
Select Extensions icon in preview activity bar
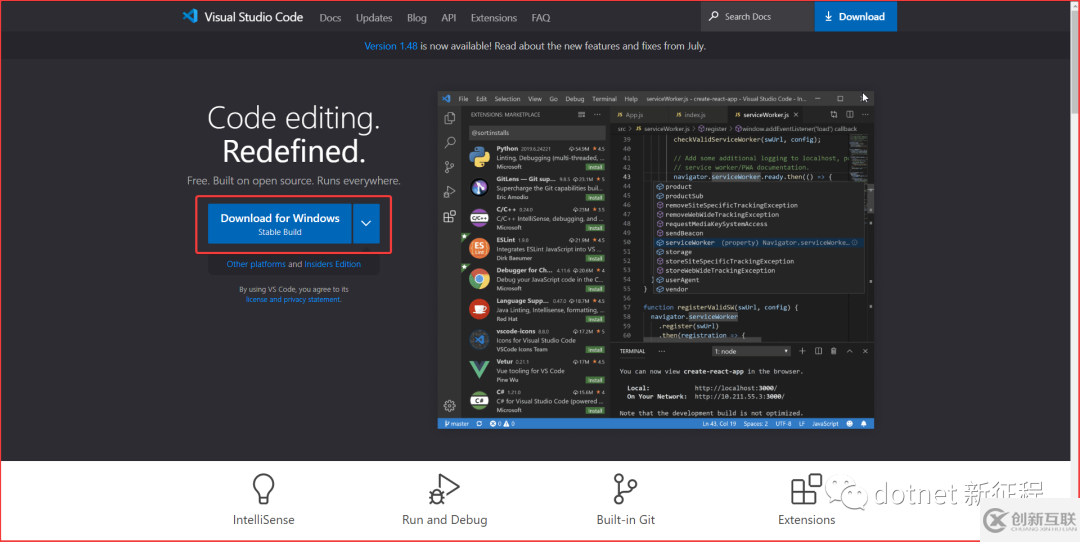450,216
